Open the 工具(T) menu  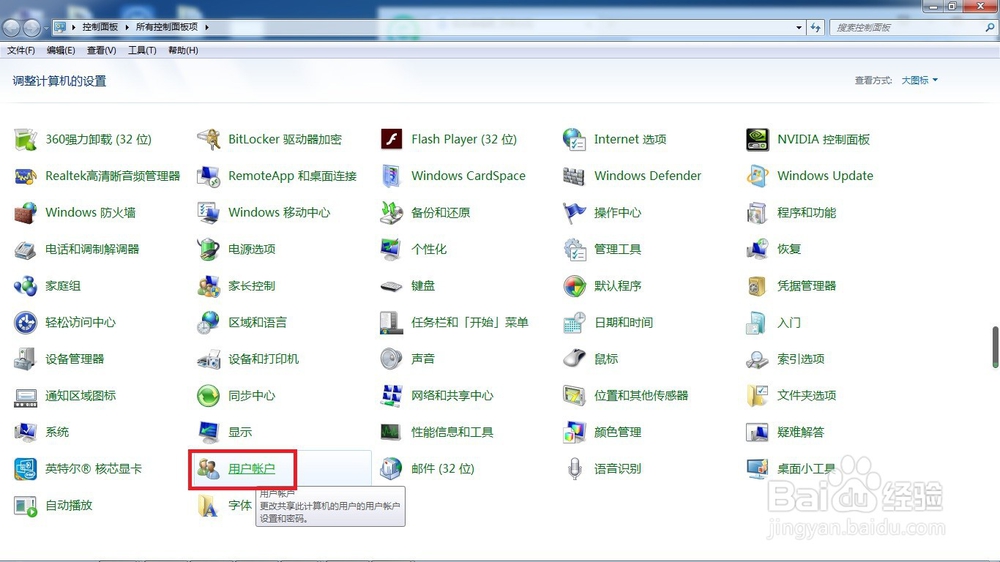pyautogui.click(x=142, y=50)
